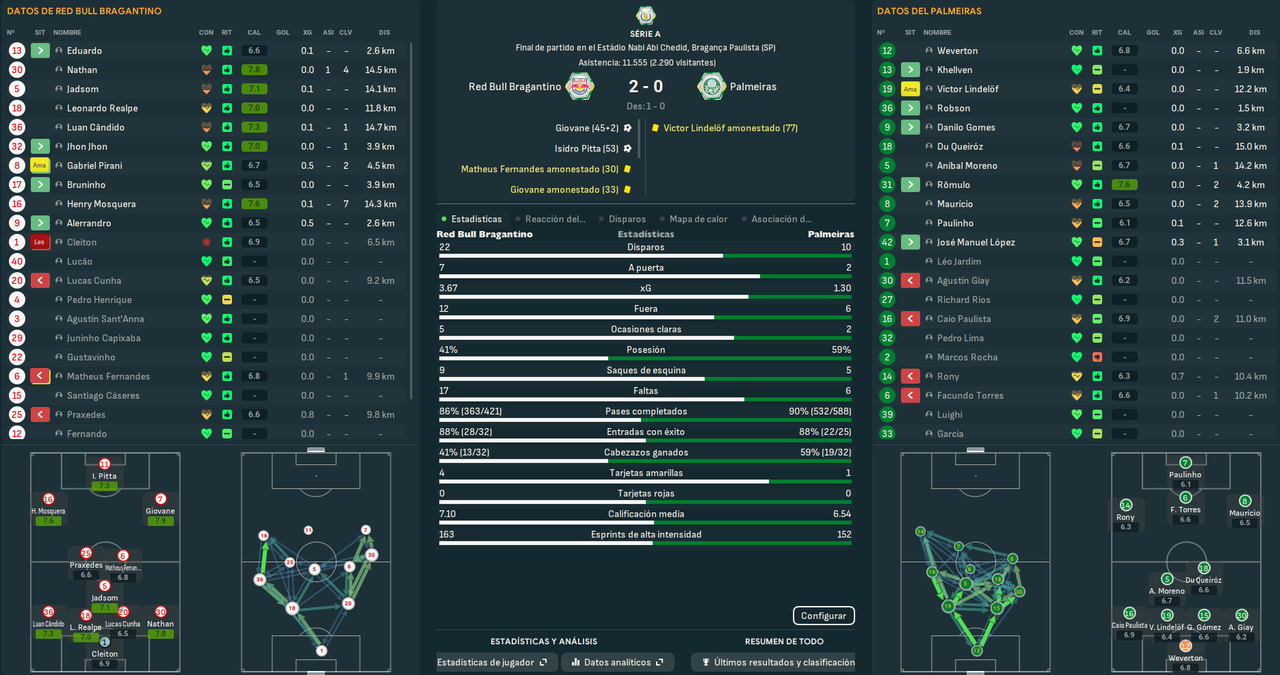
Task: Click the Pases completados stat row
Action: pos(645,412)
